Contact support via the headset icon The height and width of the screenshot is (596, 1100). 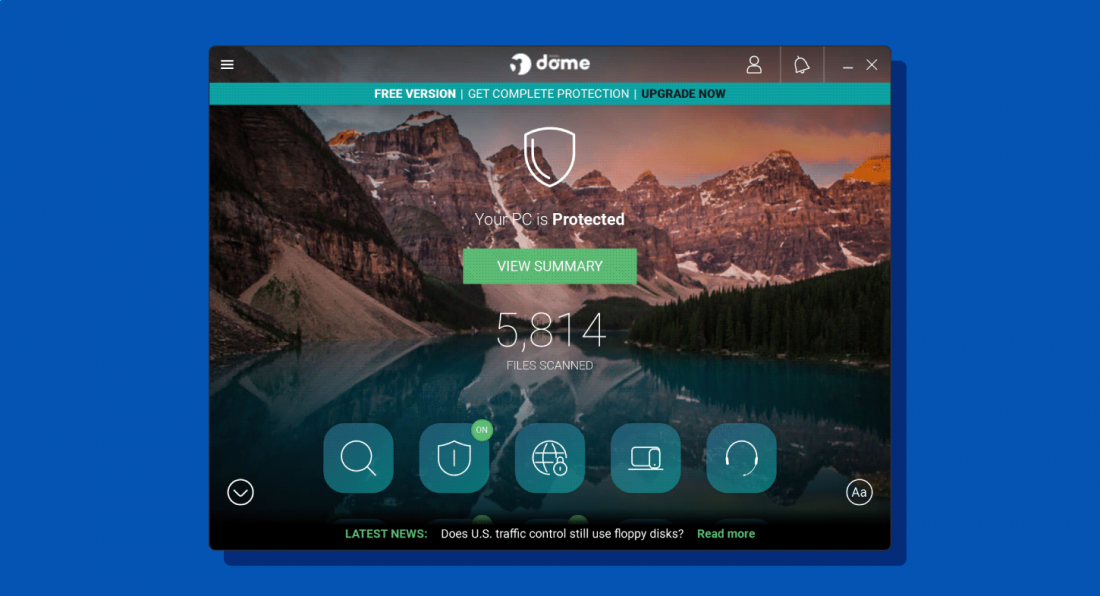[x=741, y=458]
